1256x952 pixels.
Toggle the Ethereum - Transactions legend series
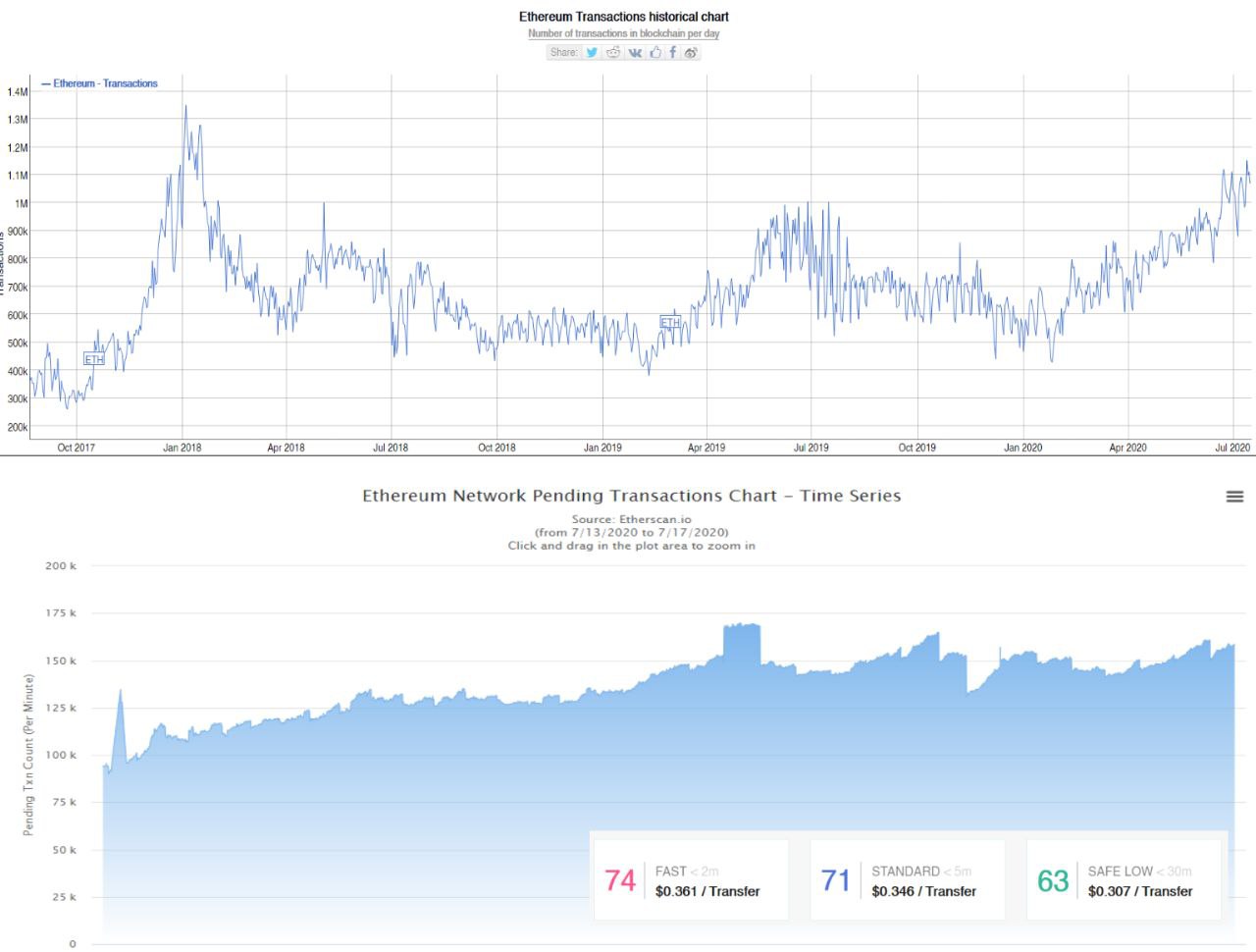(99, 83)
